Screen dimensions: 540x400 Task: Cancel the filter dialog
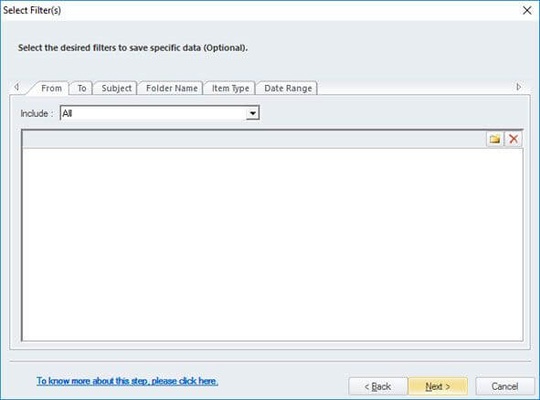(x=505, y=386)
